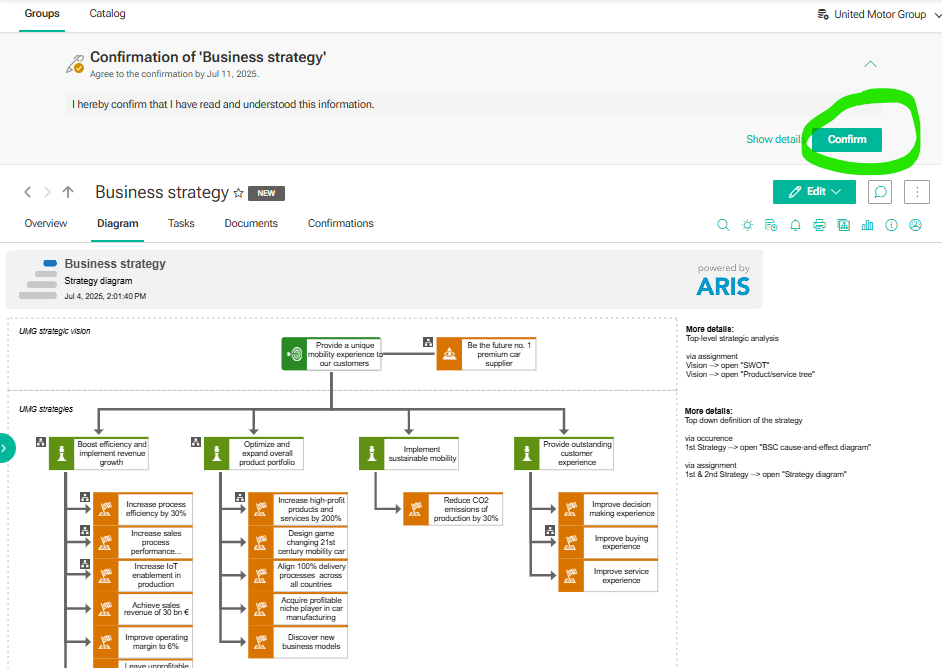The height and width of the screenshot is (668, 942).
Task: Print the diagram using the printer icon
Action: (819, 225)
